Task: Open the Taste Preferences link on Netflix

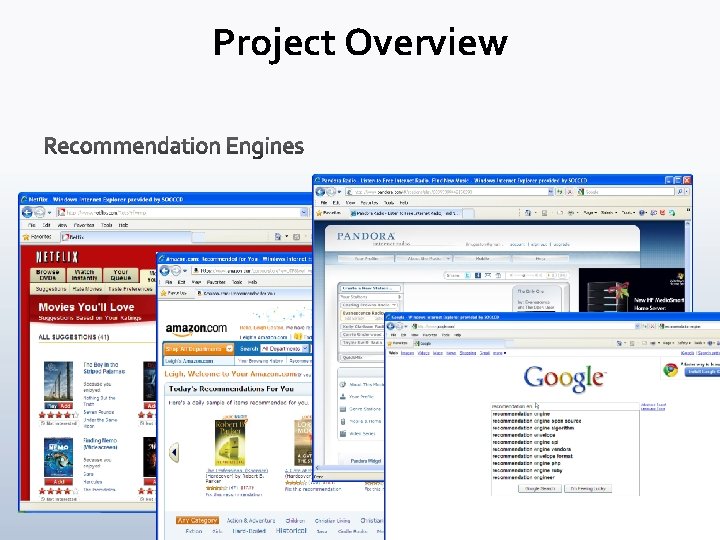Action: pyautogui.click(x=130, y=289)
